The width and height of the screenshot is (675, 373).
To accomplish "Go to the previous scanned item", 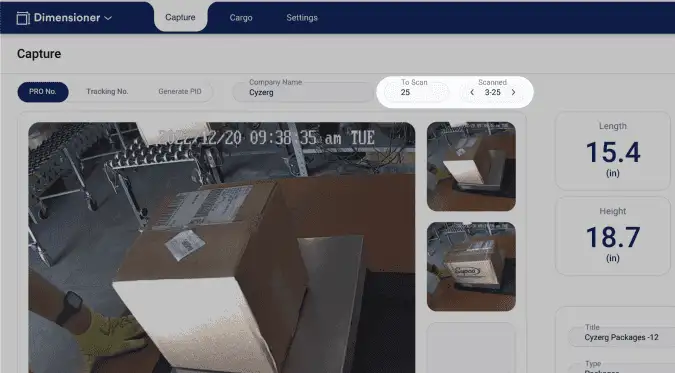I will click(x=472, y=92).
